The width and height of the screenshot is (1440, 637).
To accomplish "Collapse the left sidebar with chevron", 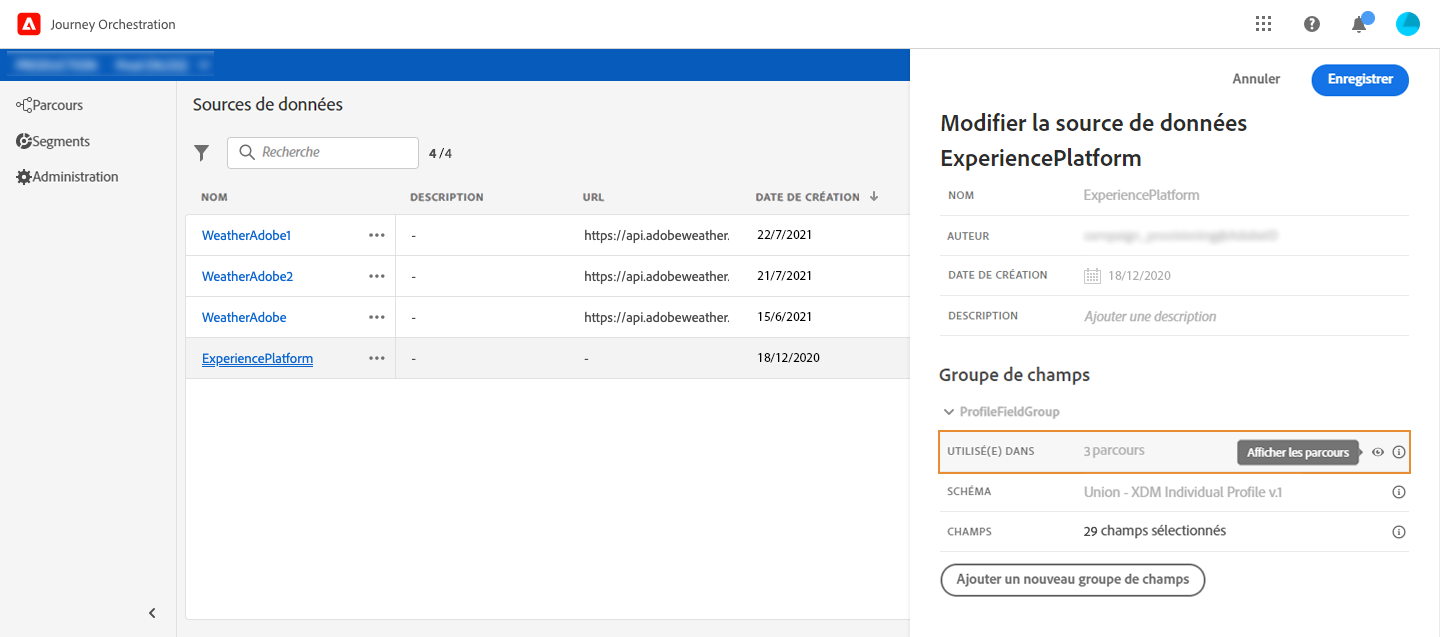I will point(152,613).
